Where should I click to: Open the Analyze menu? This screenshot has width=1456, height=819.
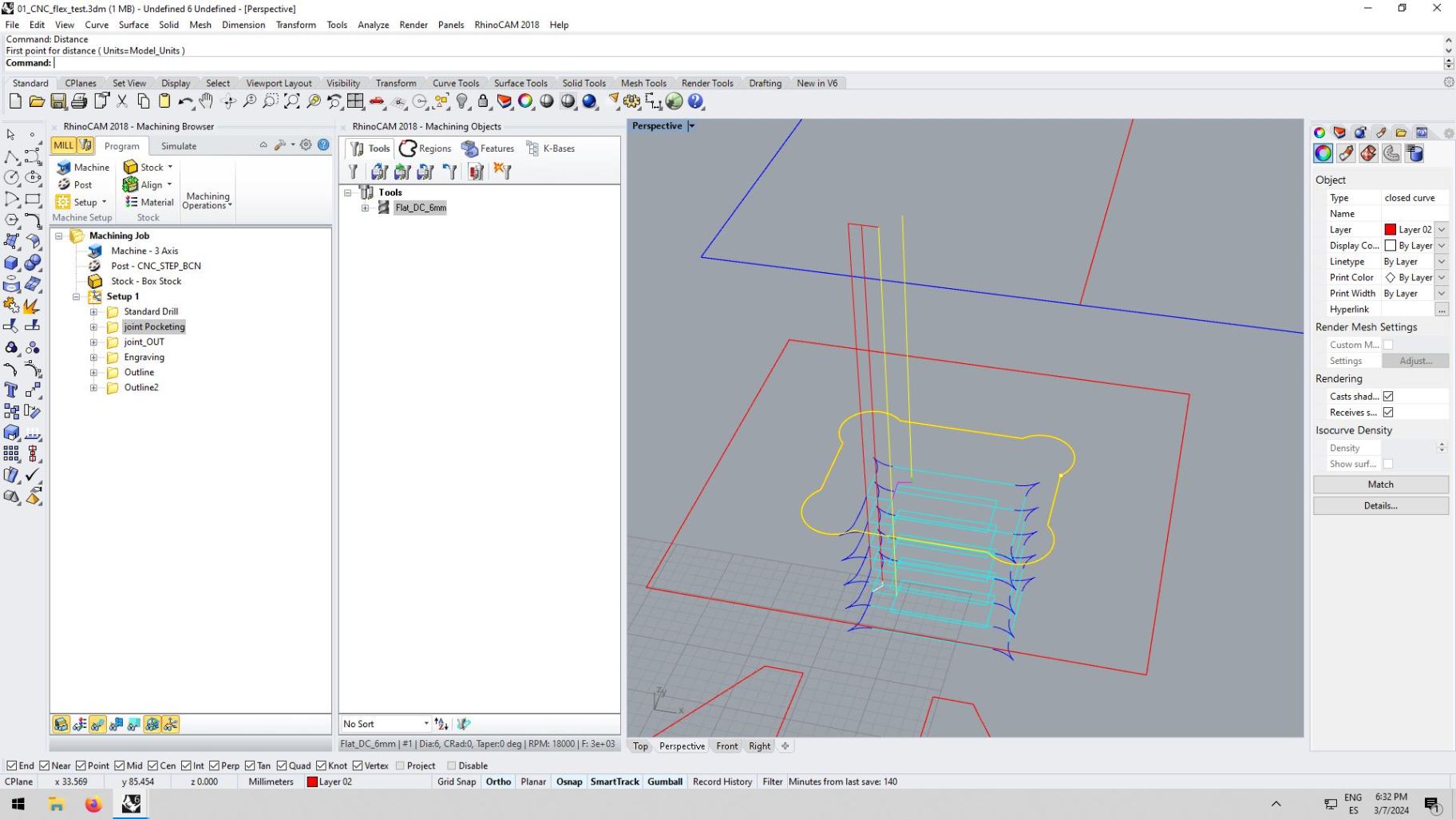pyautogui.click(x=373, y=25)
